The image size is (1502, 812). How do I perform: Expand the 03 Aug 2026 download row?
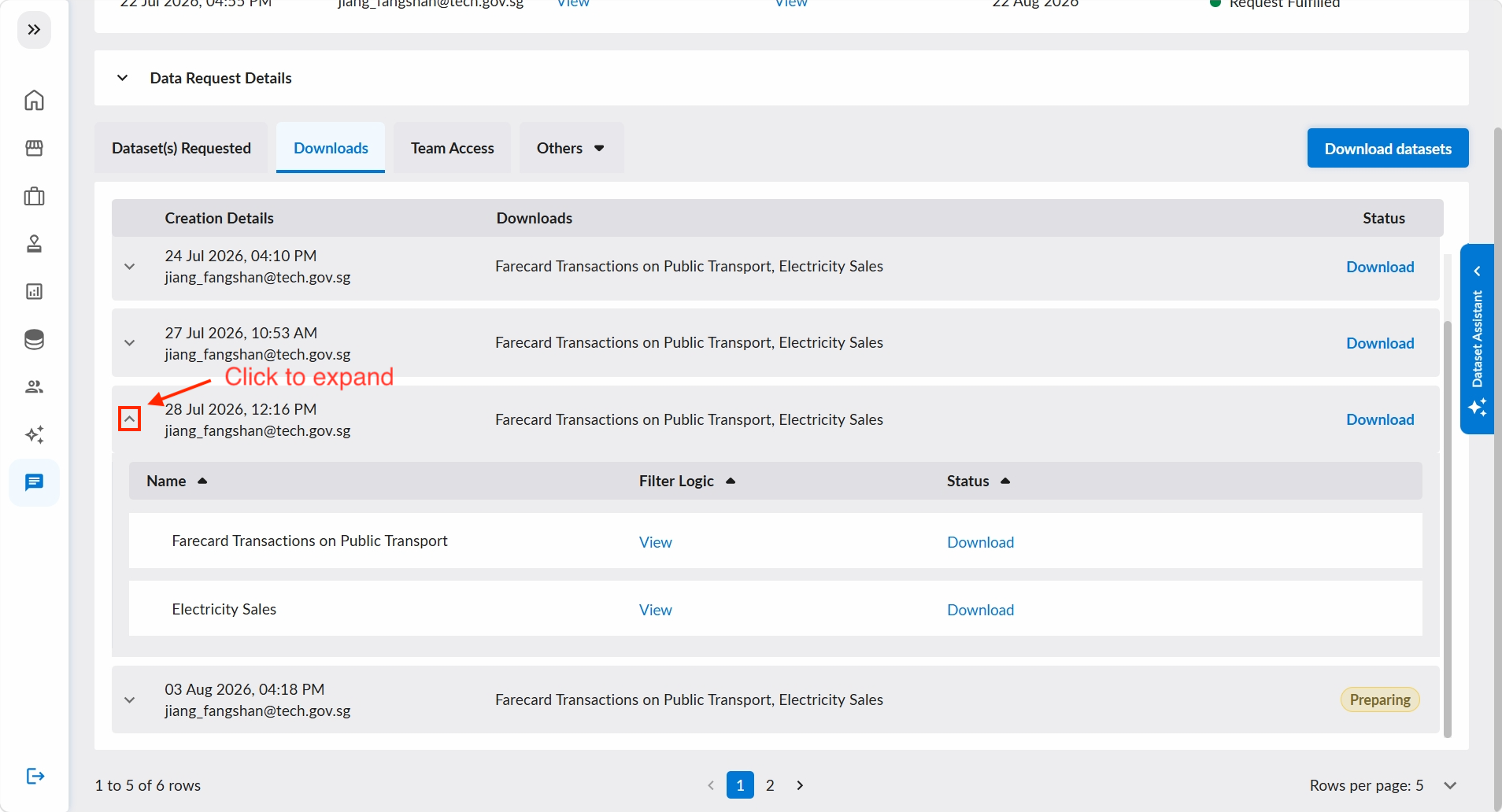pyautogui.click(x=130, y=700)
